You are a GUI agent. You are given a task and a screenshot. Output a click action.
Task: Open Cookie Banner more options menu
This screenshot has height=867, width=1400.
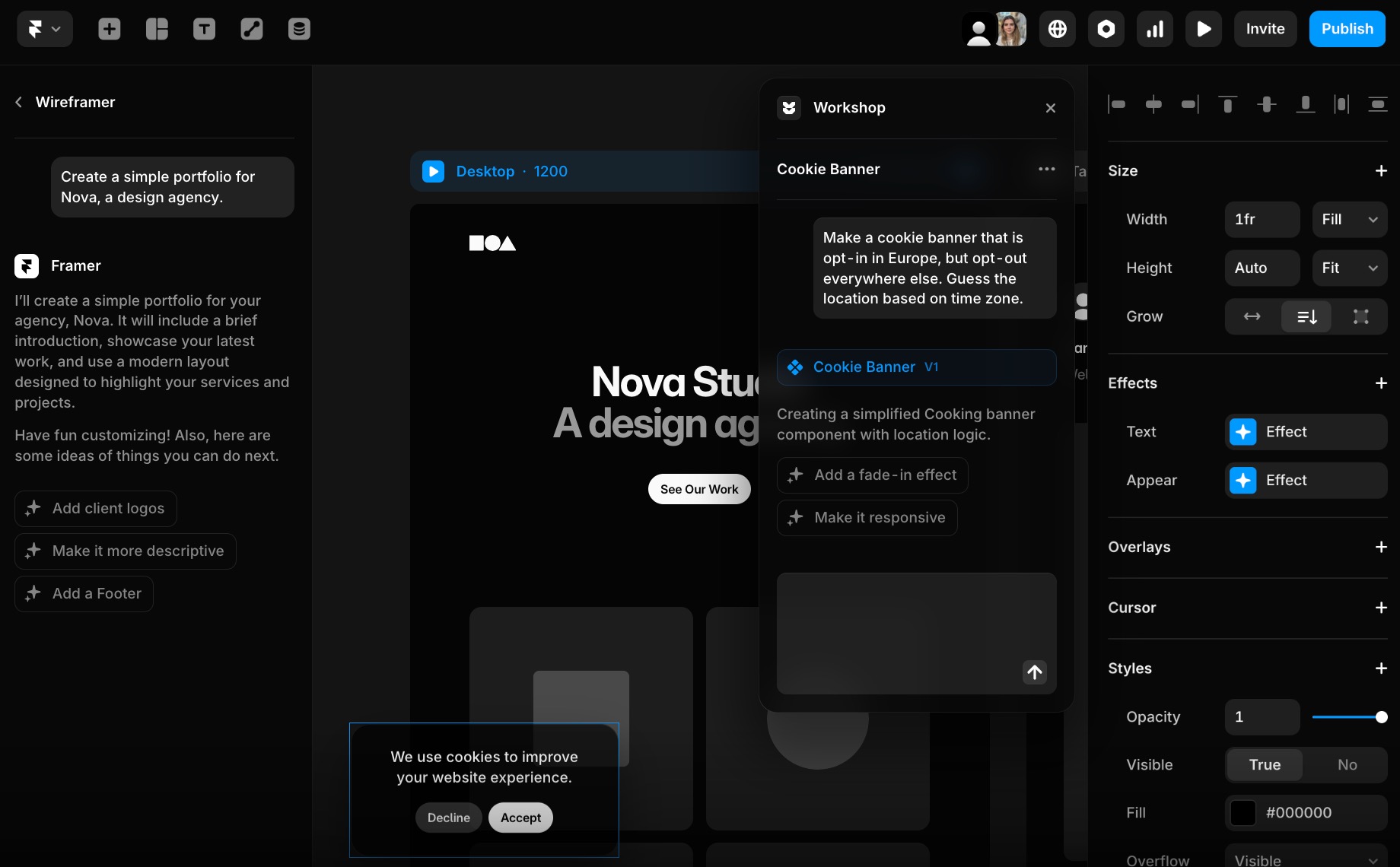[1047, 169]
